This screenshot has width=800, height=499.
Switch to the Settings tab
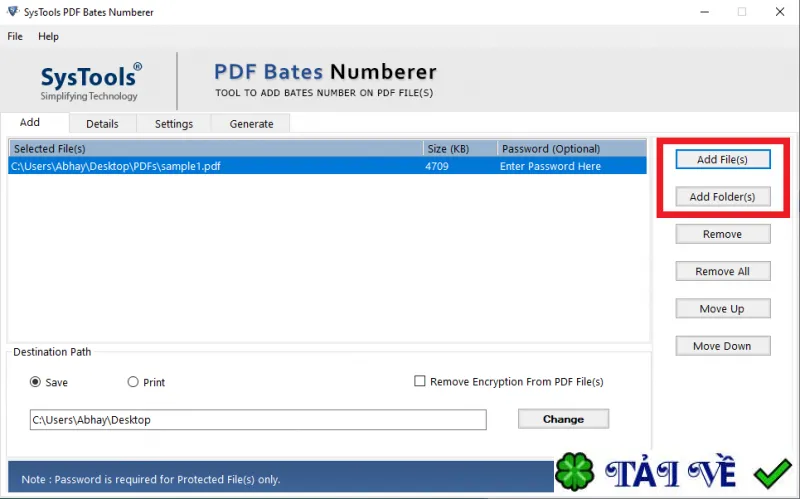[x=174, y=123]
